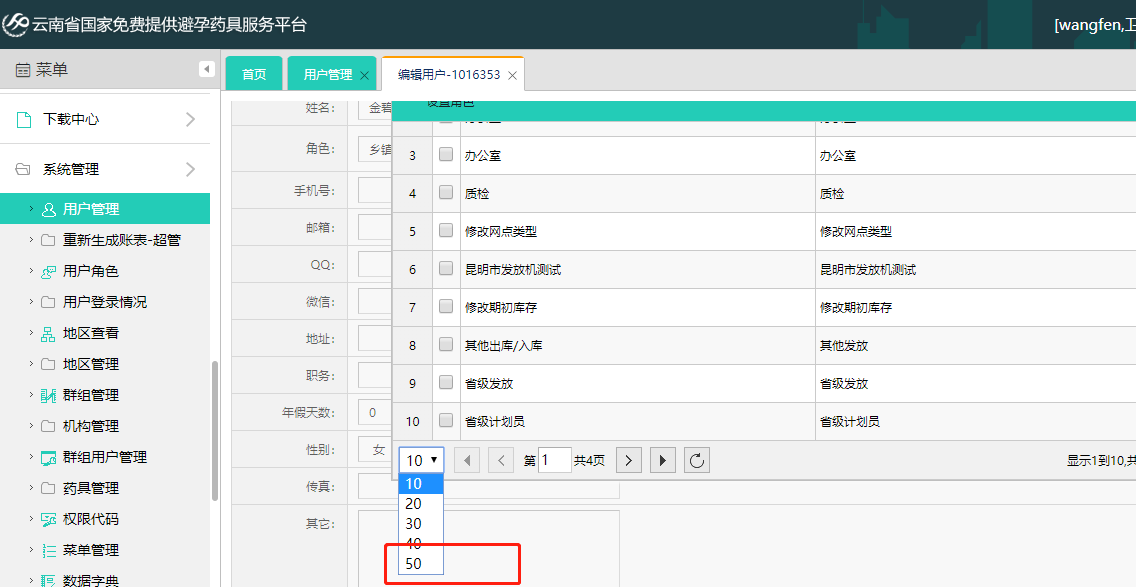This screenshot has height=587, width=1136.
Task: Click the 用户管理 person icon
Action: pyautogui.click(x=49, y=209)
